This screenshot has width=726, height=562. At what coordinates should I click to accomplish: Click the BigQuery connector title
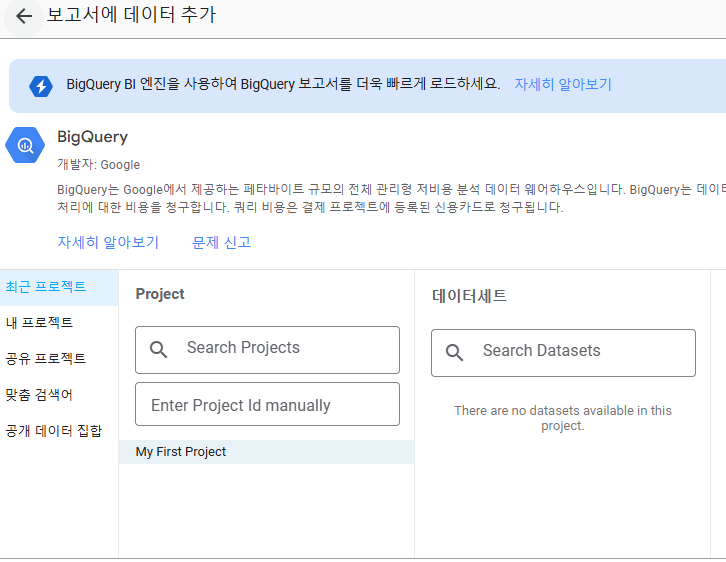(x=93, y=137)
